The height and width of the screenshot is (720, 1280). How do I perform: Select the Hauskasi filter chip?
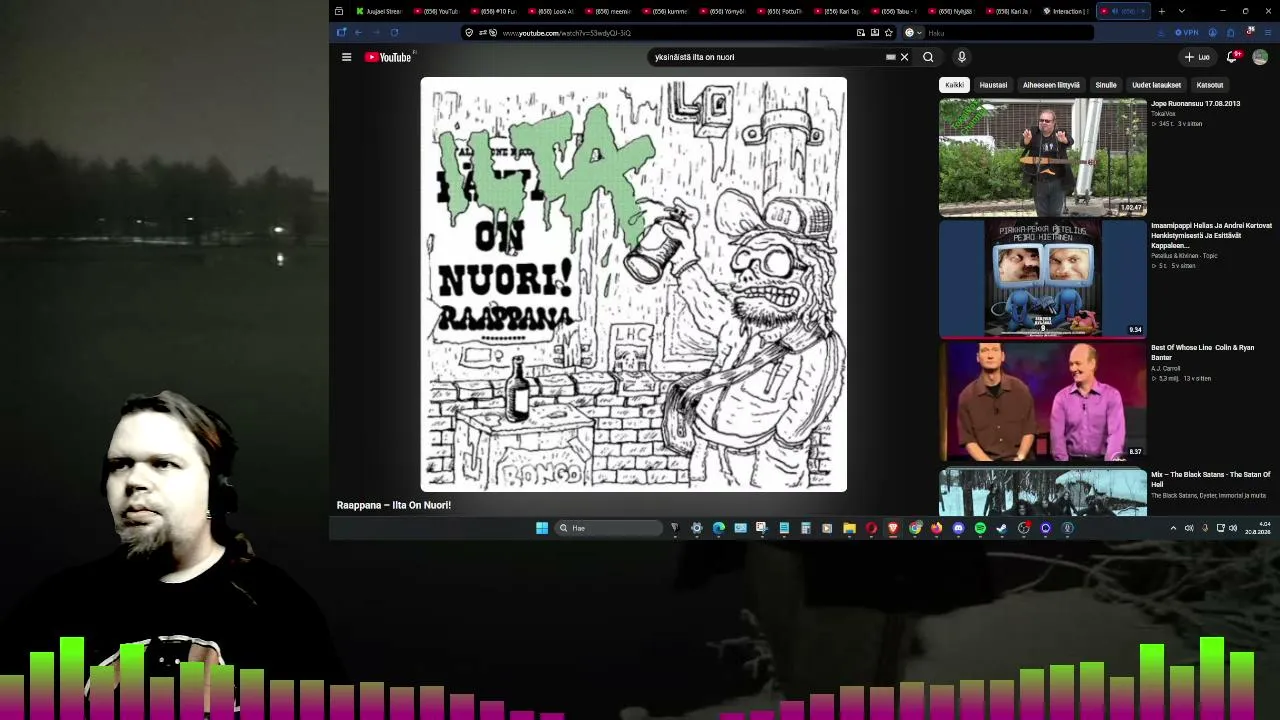(993, 85)
